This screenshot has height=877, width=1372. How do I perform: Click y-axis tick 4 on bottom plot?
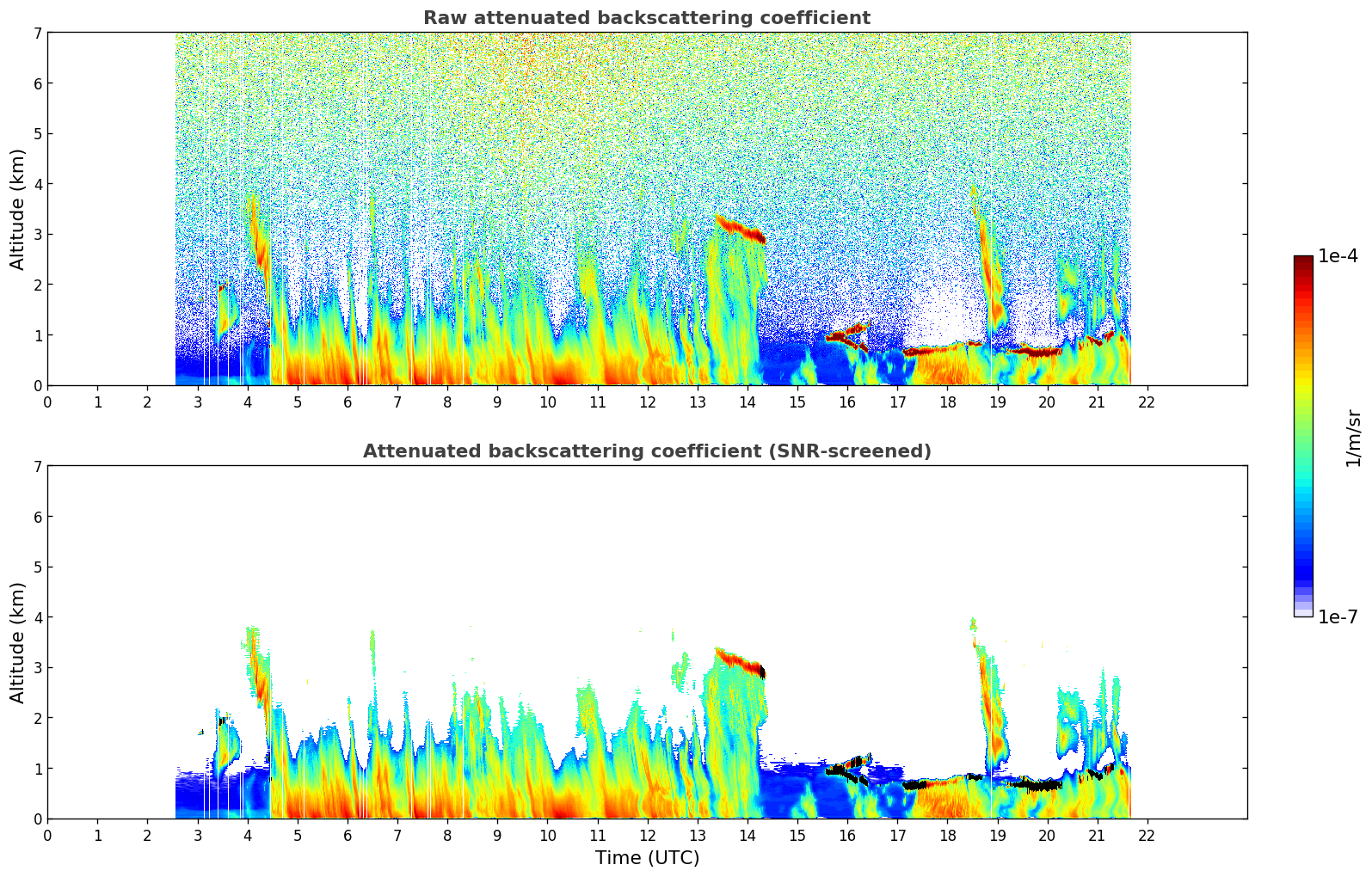(37, 617)
